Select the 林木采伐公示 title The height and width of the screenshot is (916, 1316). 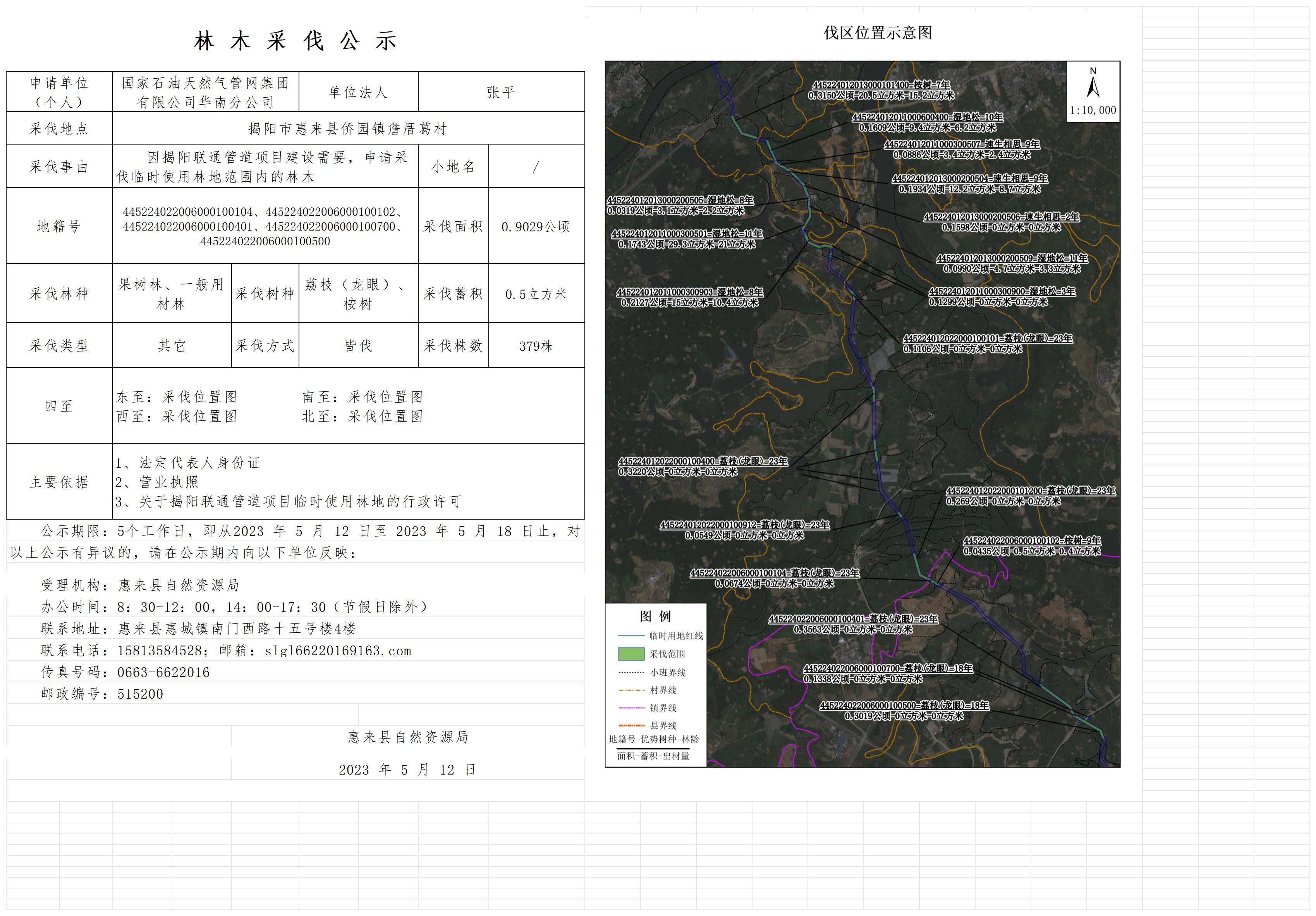click(296, 41)
